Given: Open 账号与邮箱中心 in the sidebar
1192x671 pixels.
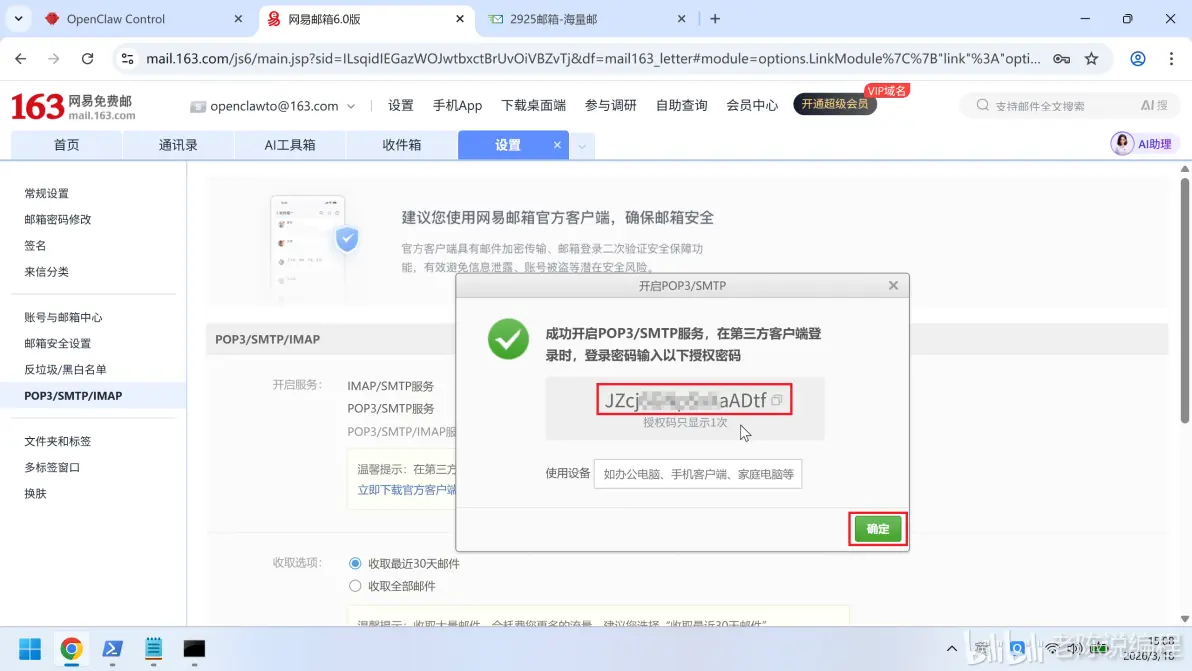Looking at the screenshot, I should coord(63,317).
